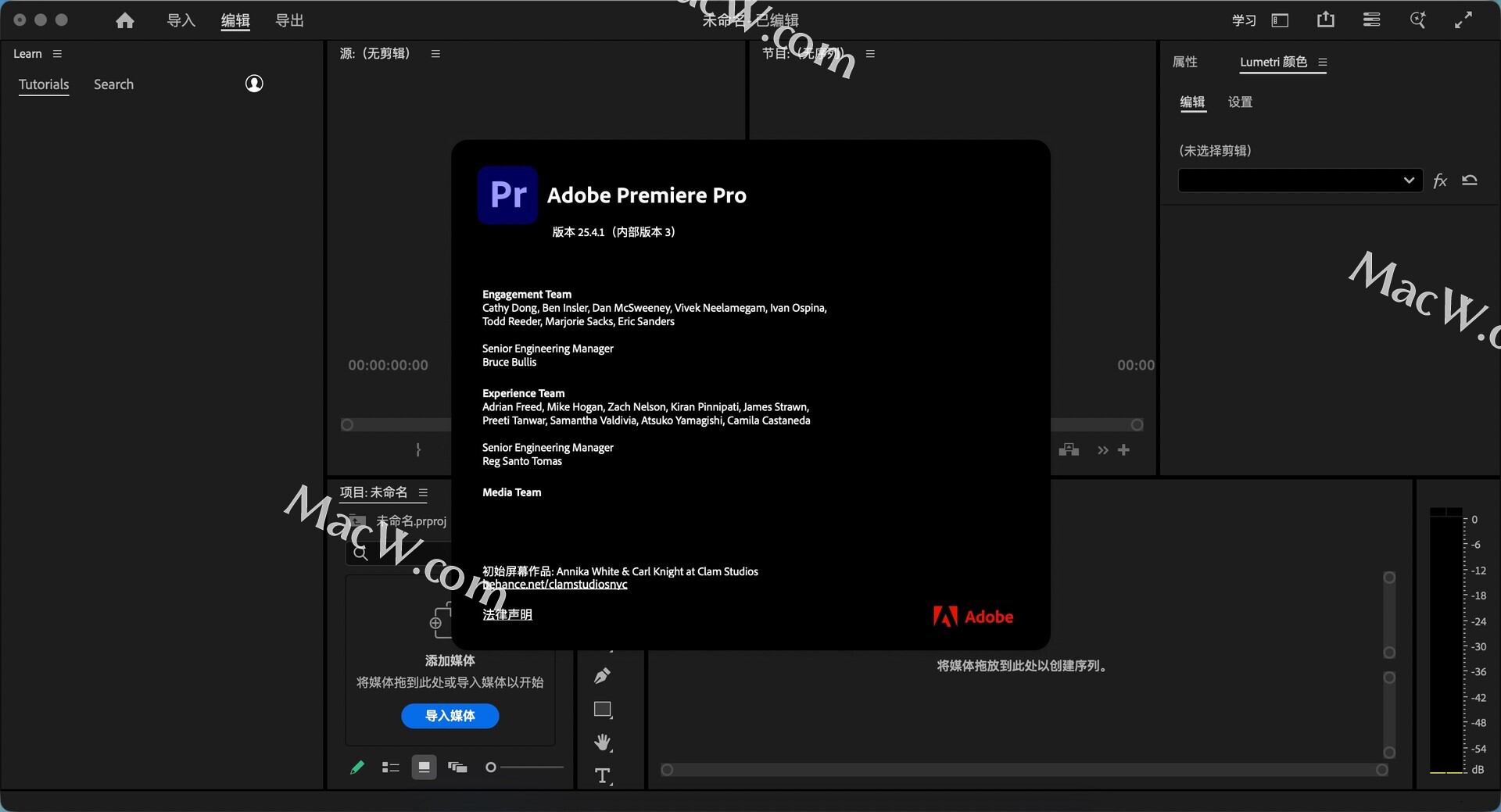Click the source timecode 00:00:00:00
Image resolution: width=1501 pixels, height=812 pixels.
(388, 365)
